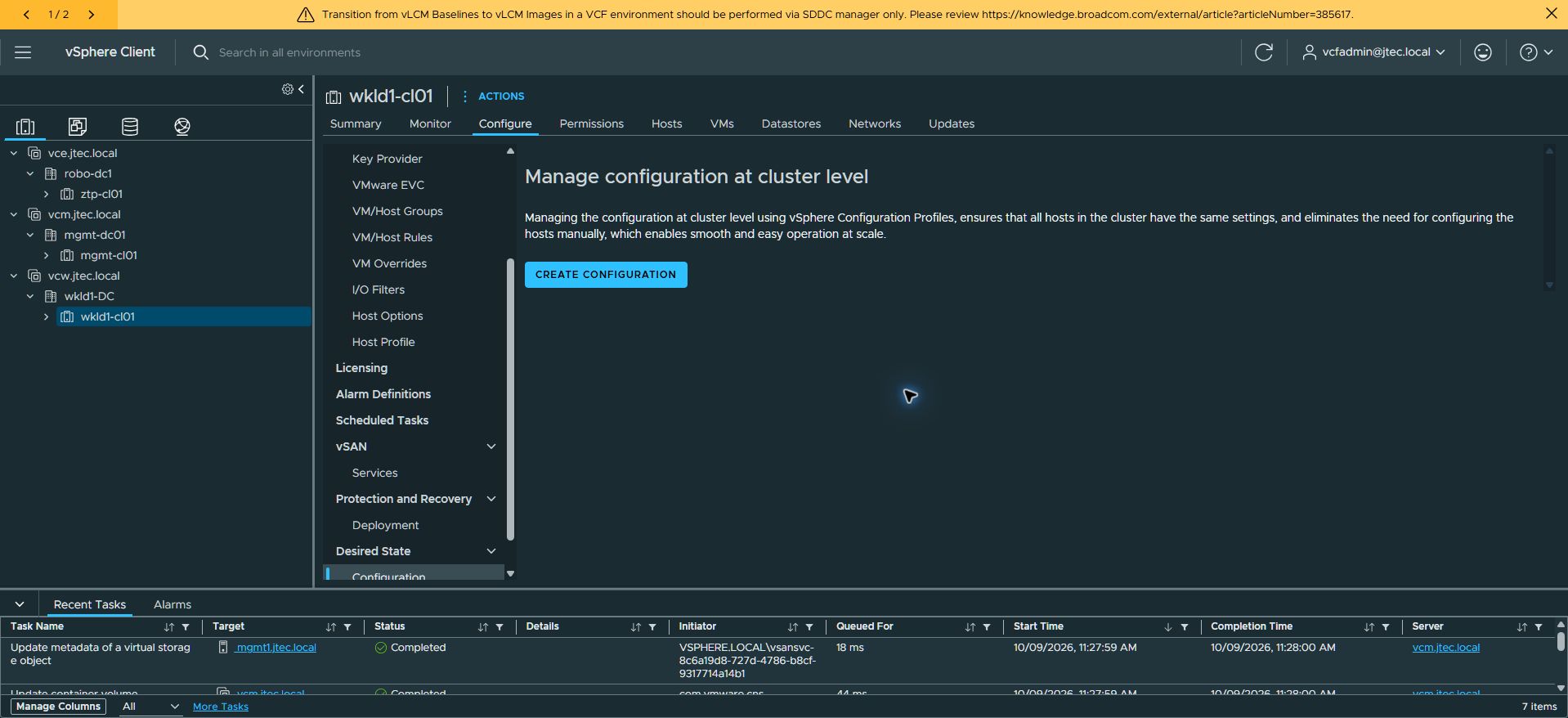Image resolution: width=1568 pixels, height=718 pixels.
Task: Switch to Storage inventory view
Action: click(x=130, y=127)
